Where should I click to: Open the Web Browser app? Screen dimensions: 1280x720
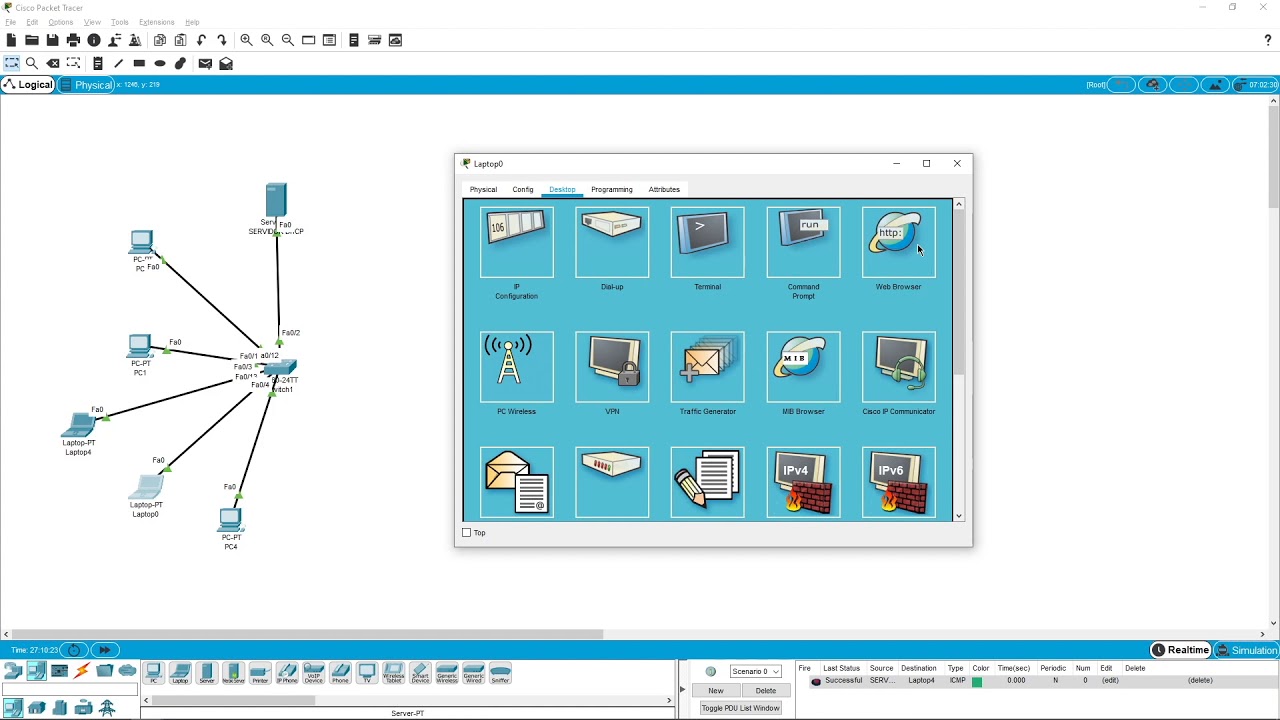tap(898, 242)
